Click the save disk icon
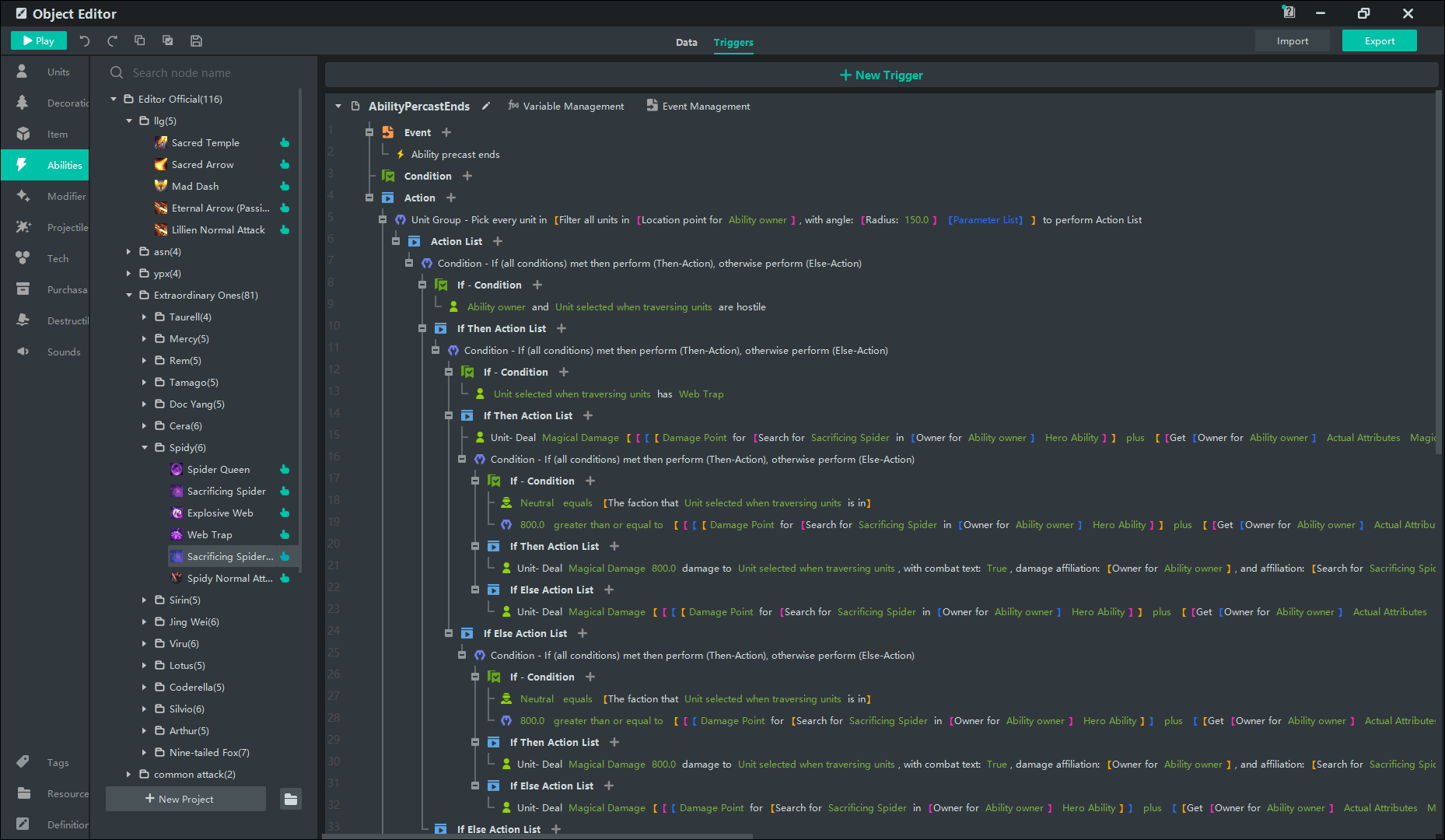This screenshot has height=840, width=1445. 196,41
